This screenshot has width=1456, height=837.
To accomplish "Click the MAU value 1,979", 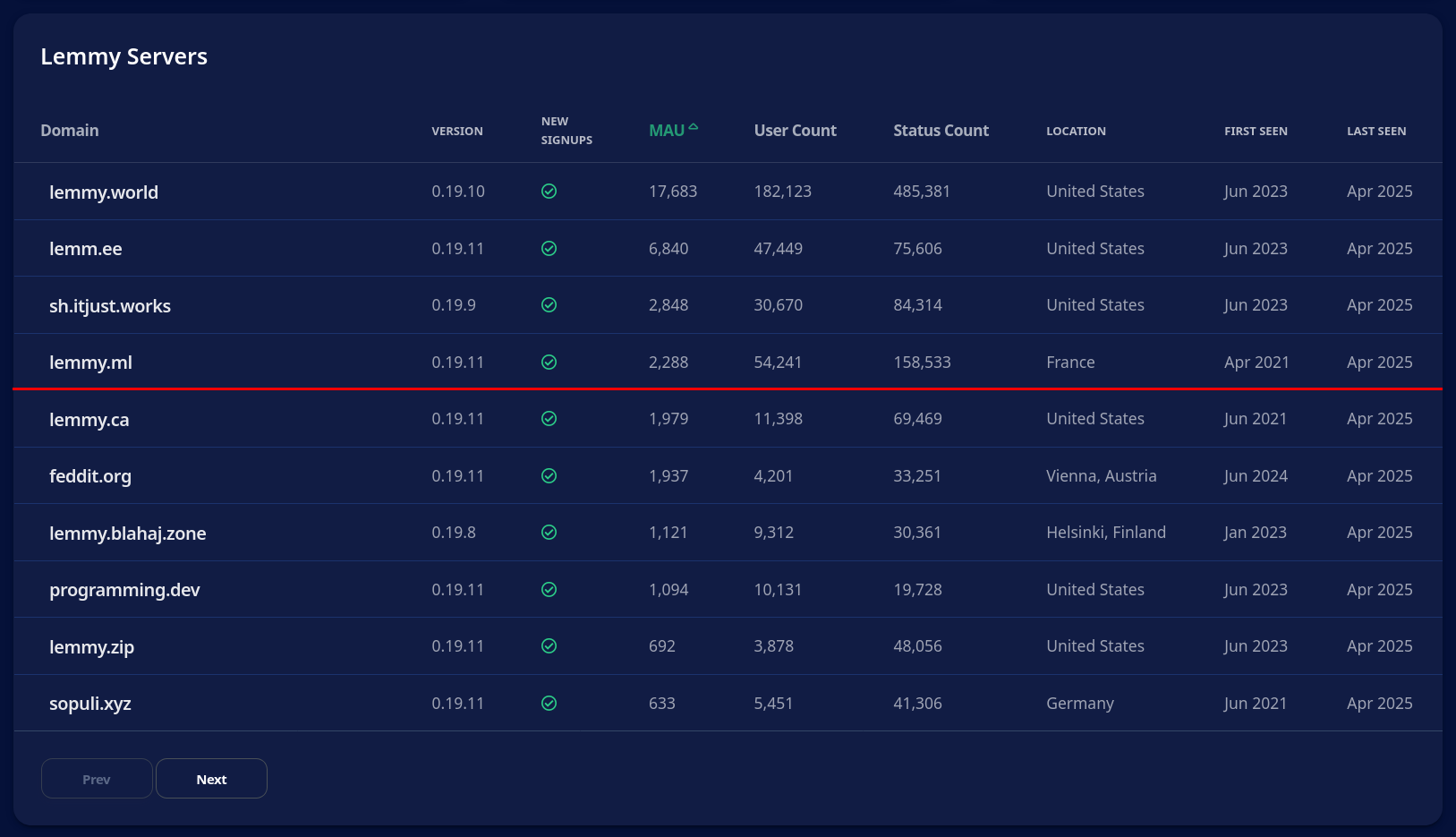I will [668, 419].
